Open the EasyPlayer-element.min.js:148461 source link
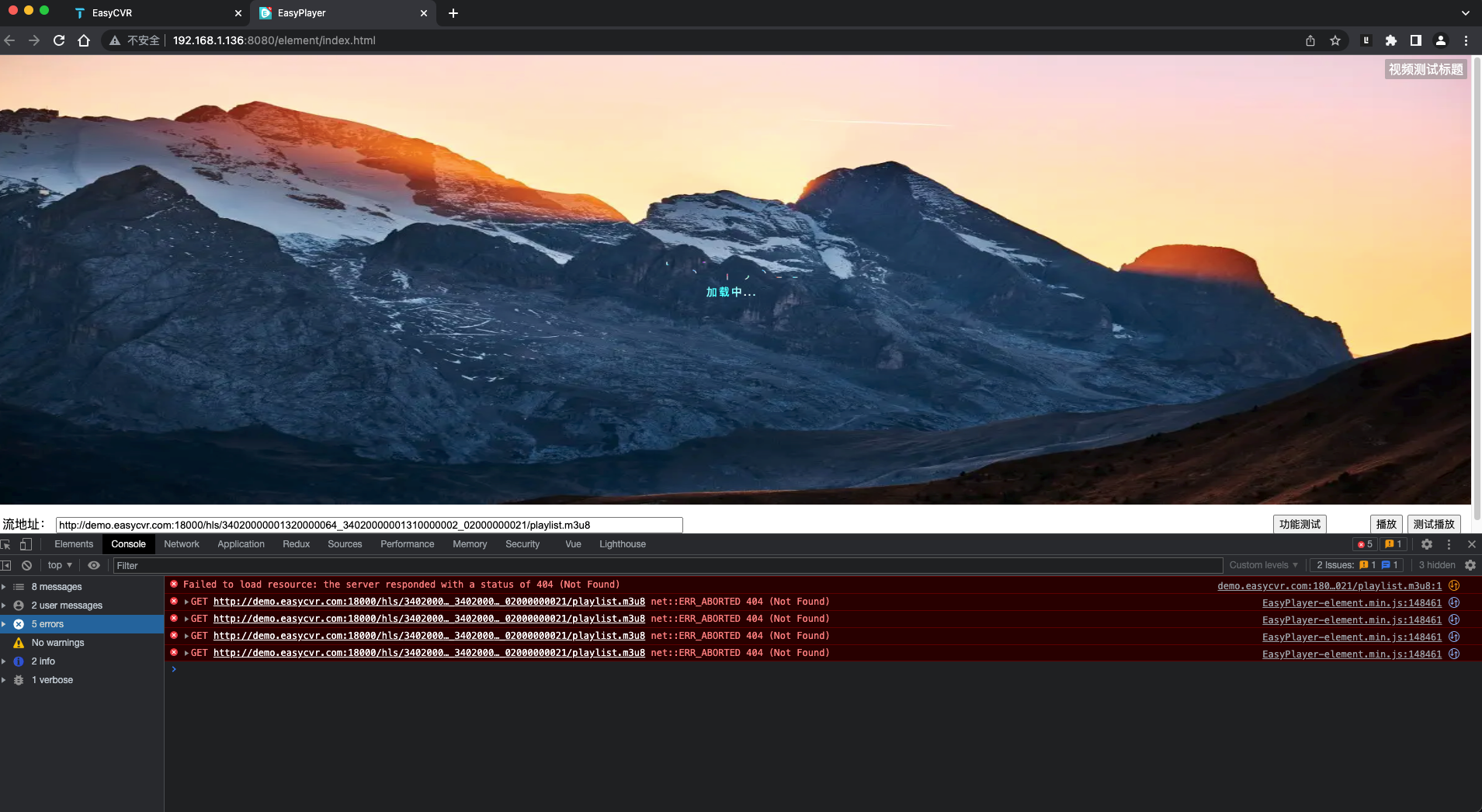1482x812 pixels. tap(1351, 602)
